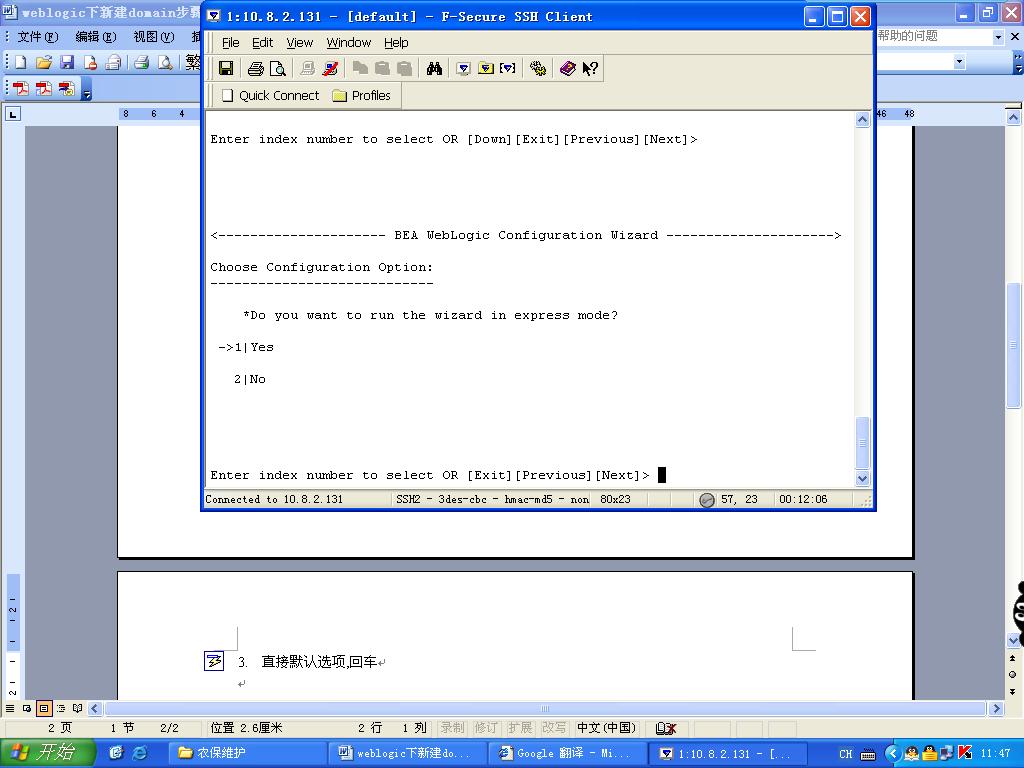Click first Convert to Adobe PDF icon
The image size is (1024, 768).
20,88
